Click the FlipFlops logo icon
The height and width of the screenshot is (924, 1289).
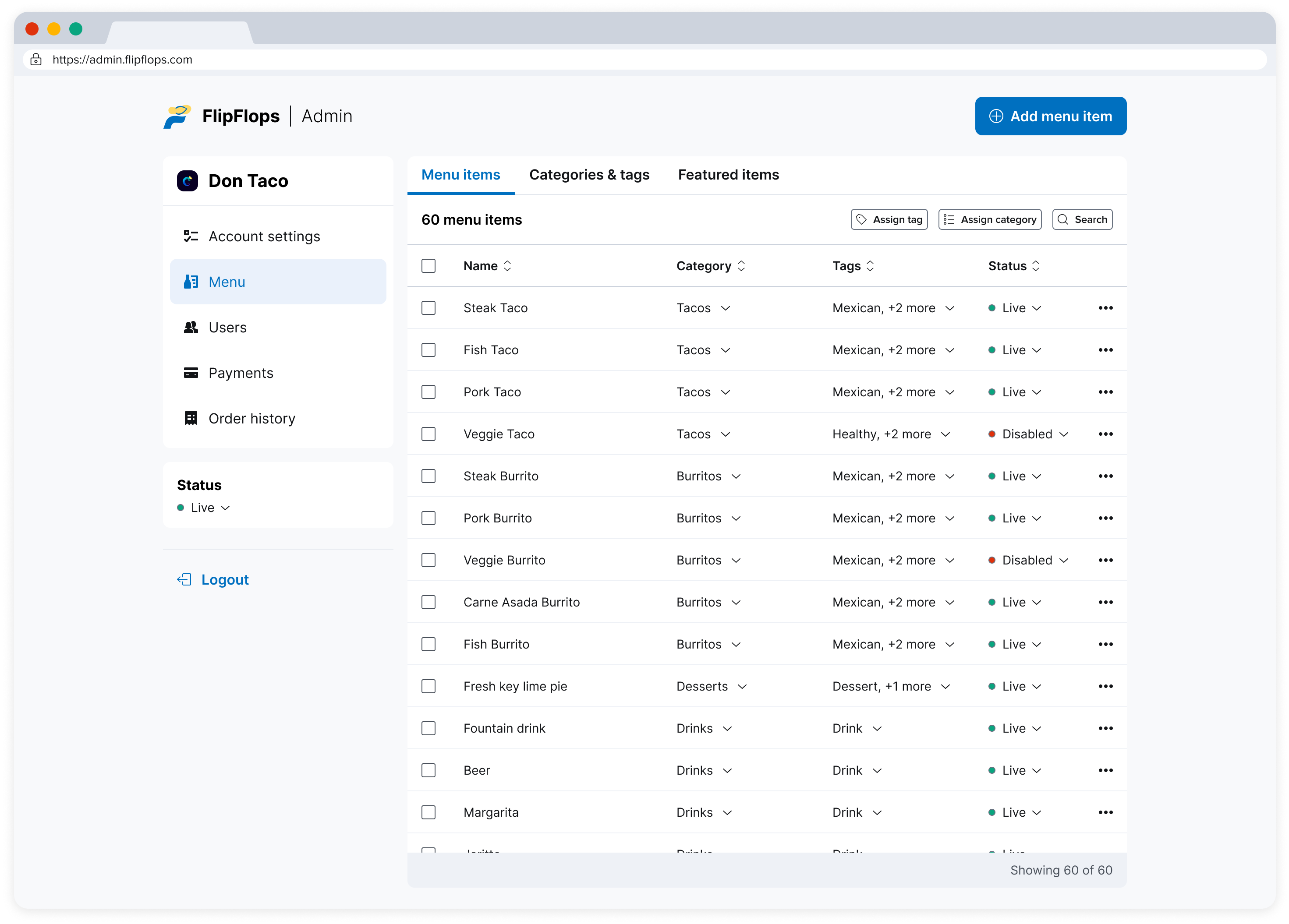click(177, 116)
